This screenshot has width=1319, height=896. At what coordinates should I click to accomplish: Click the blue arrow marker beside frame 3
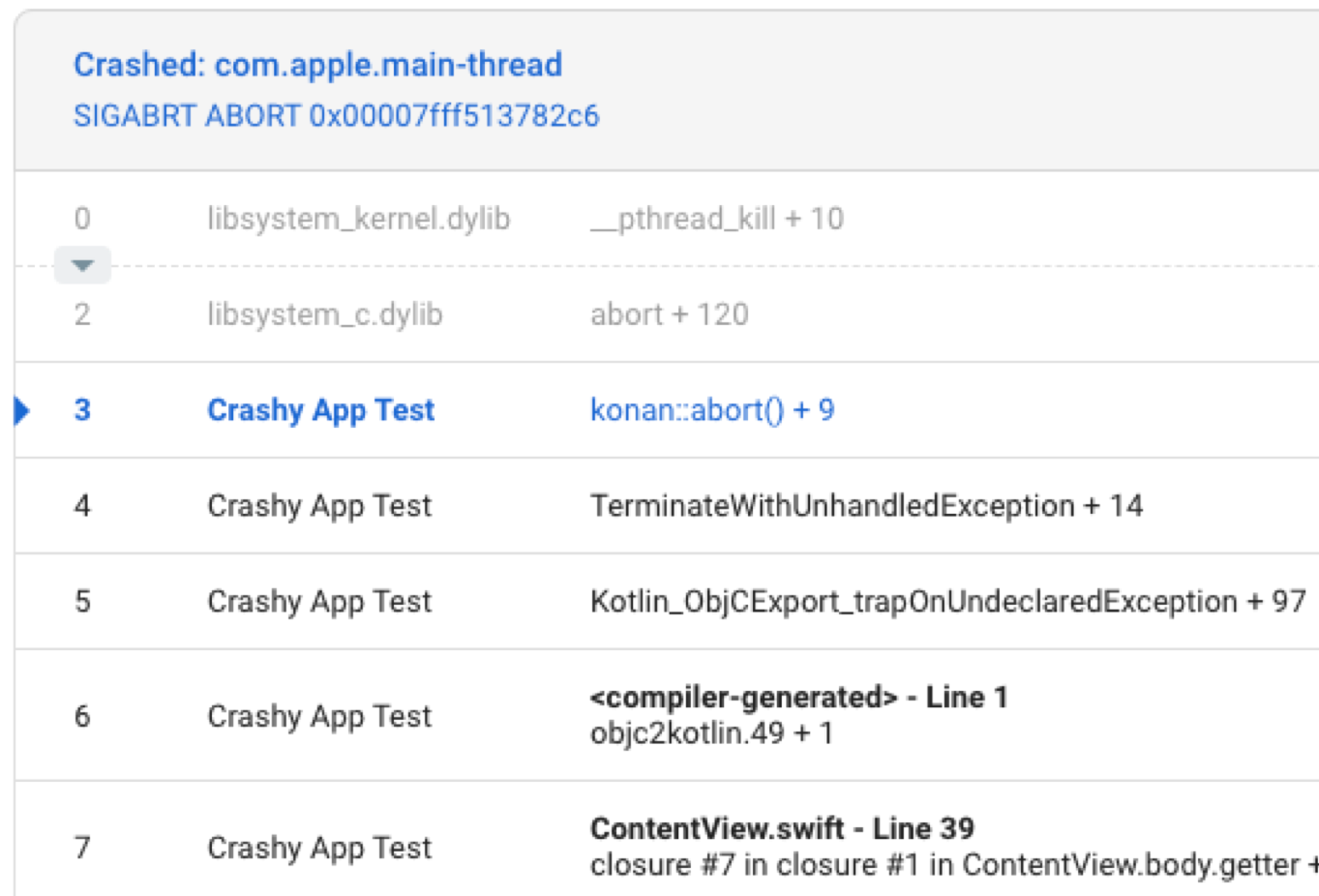(x=22, y=410)
